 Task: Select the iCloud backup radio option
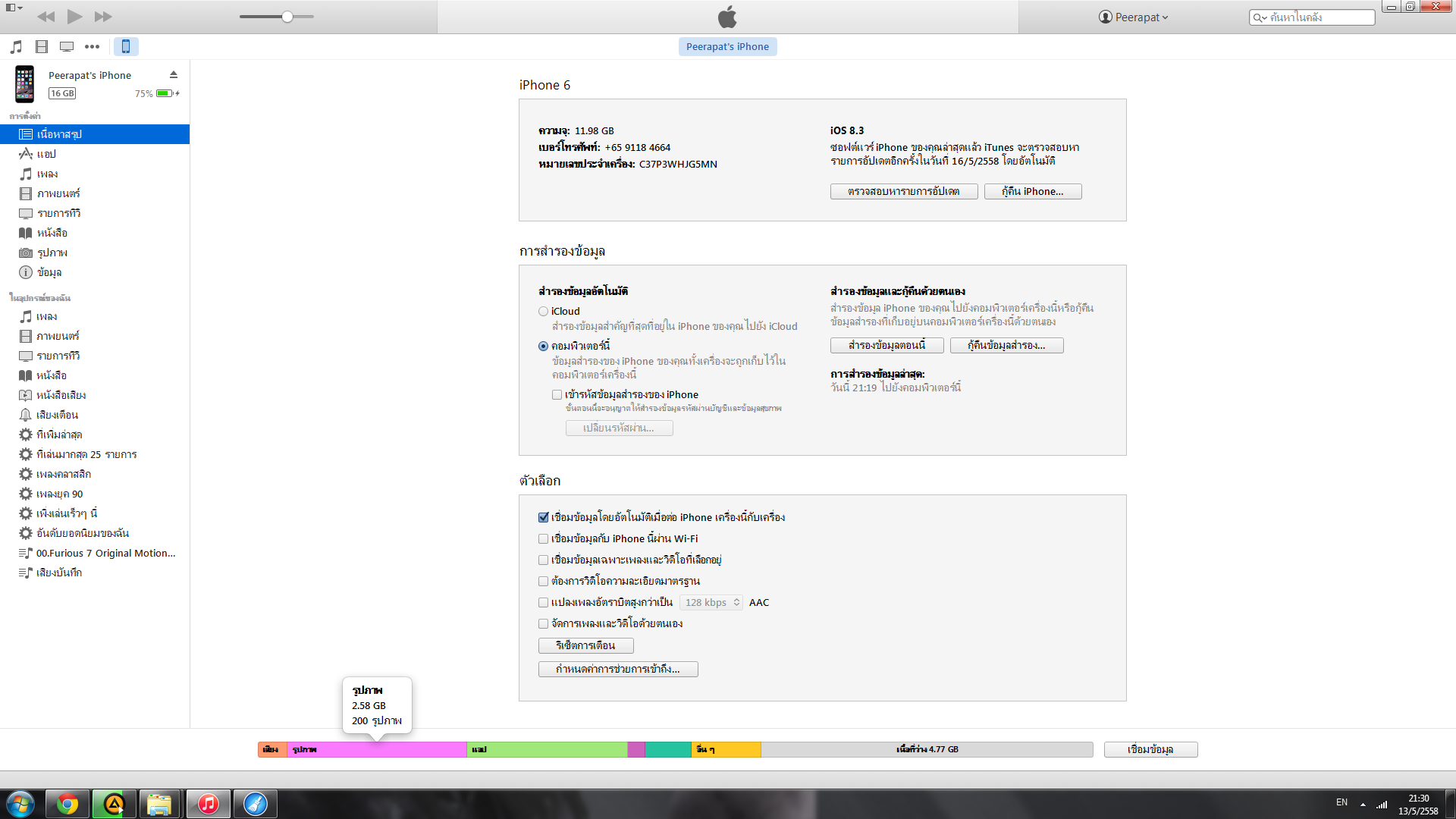543,312
